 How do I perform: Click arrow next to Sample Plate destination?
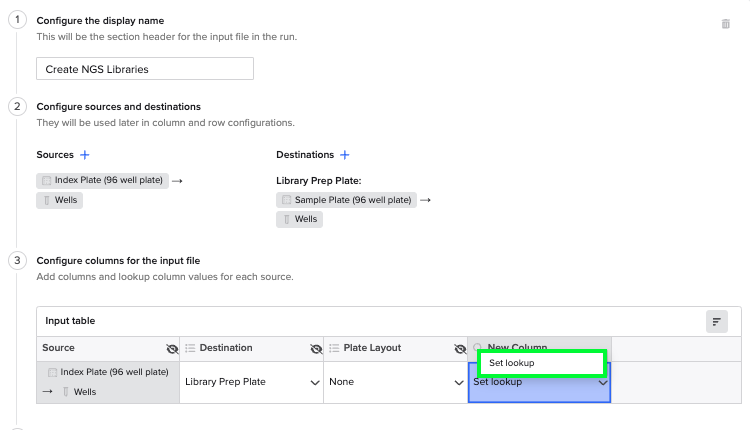click(x=425, y=200)
